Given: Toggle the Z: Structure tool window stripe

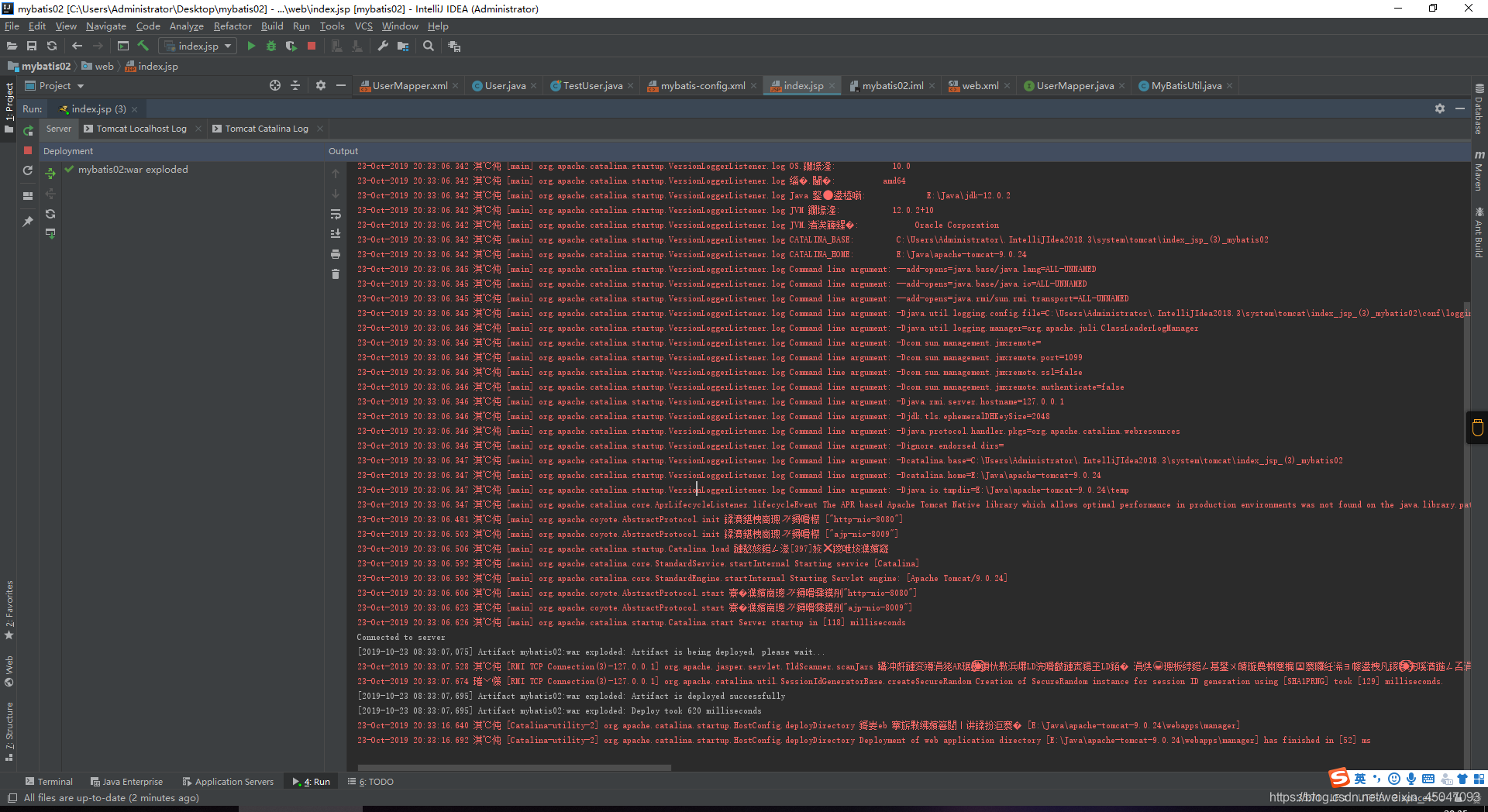Looking at the screenshot, I should 9,731.
